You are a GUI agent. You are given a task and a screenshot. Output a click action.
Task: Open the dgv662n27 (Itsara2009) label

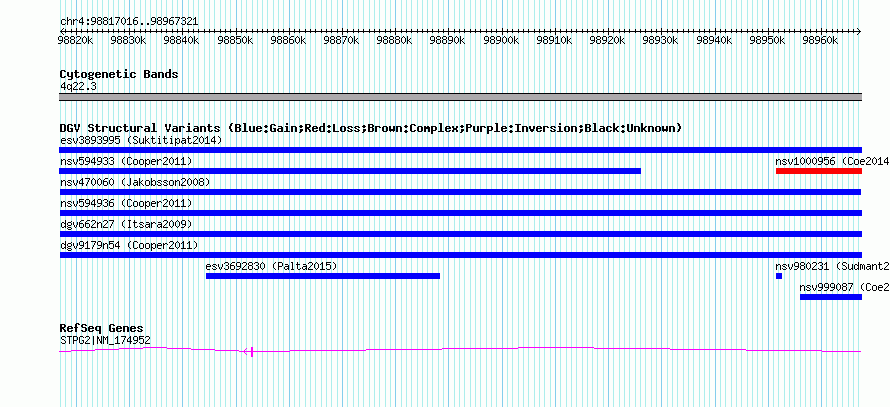point(126,224)
